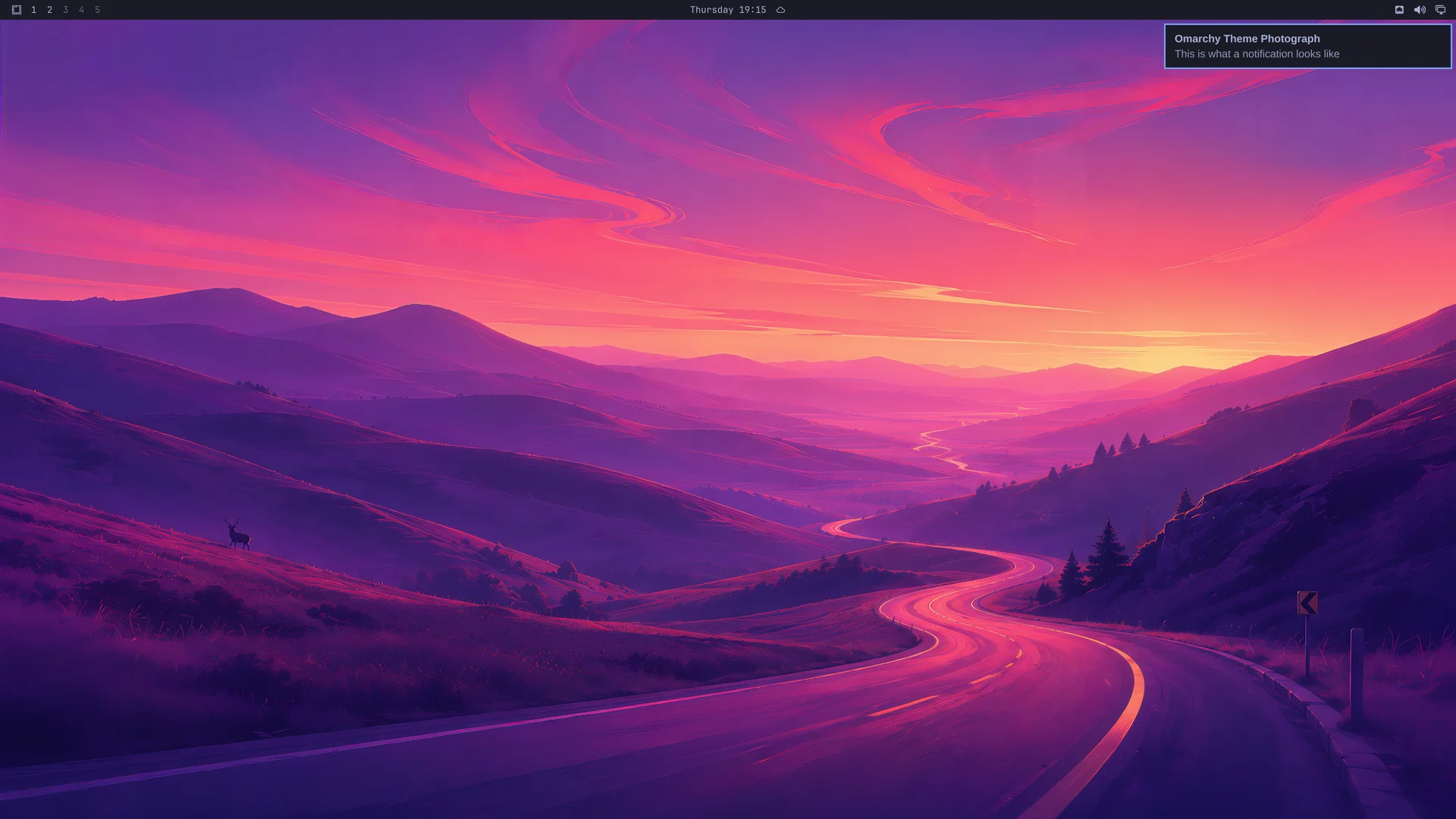
Task: Switch to workspace 1
Action: 33,10
